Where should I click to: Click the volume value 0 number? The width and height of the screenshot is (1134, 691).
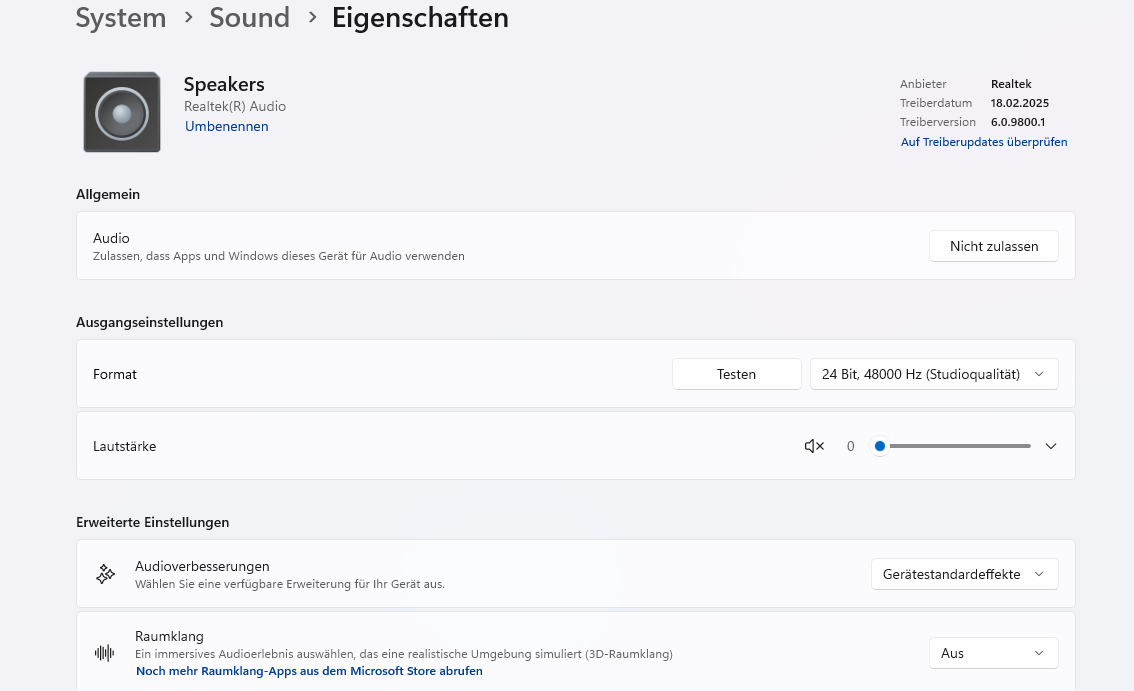pyautogui.click(x=850, y=446)
